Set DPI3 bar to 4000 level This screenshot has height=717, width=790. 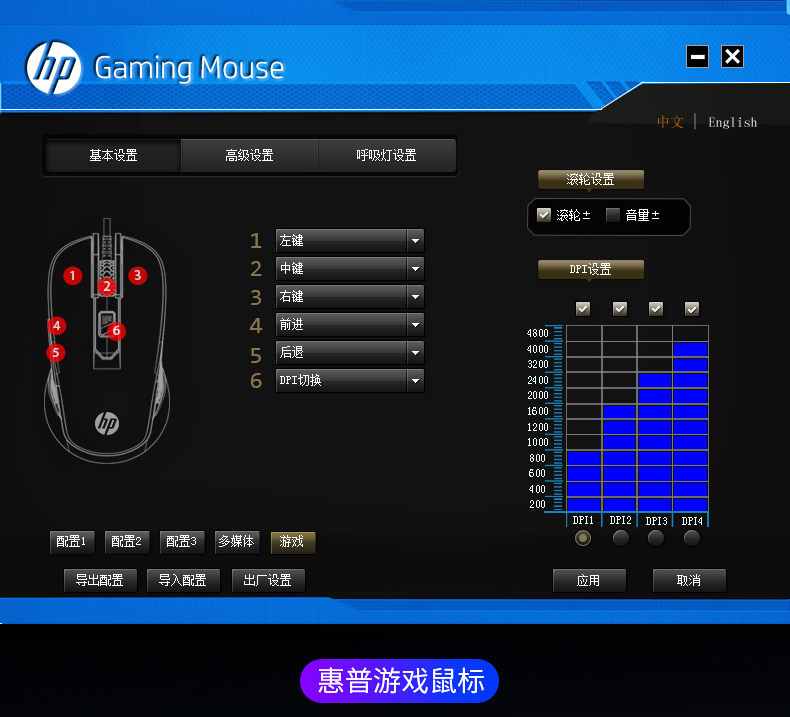point(655,349)
